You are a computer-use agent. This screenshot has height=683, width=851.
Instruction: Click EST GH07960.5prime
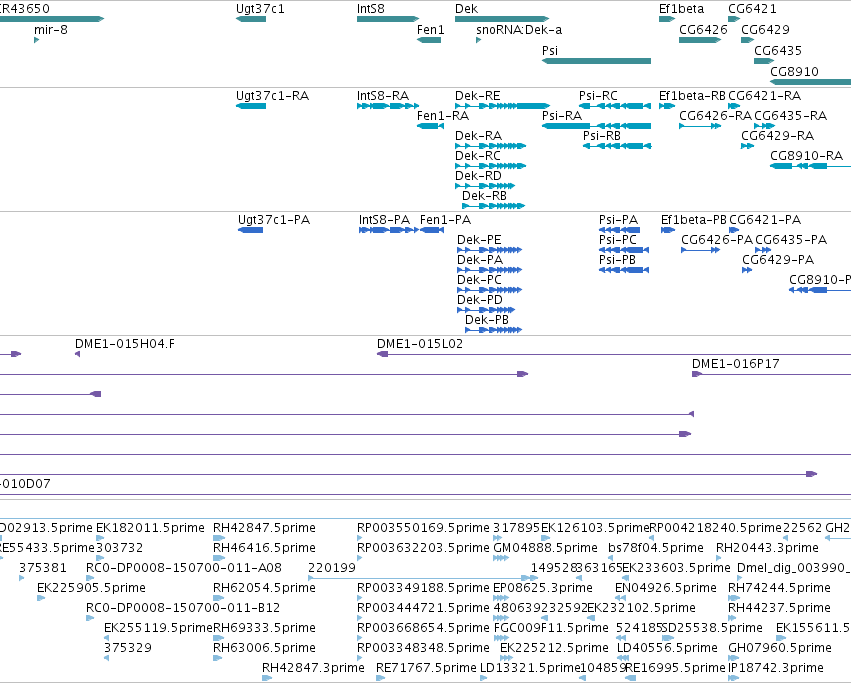[780, 648]
